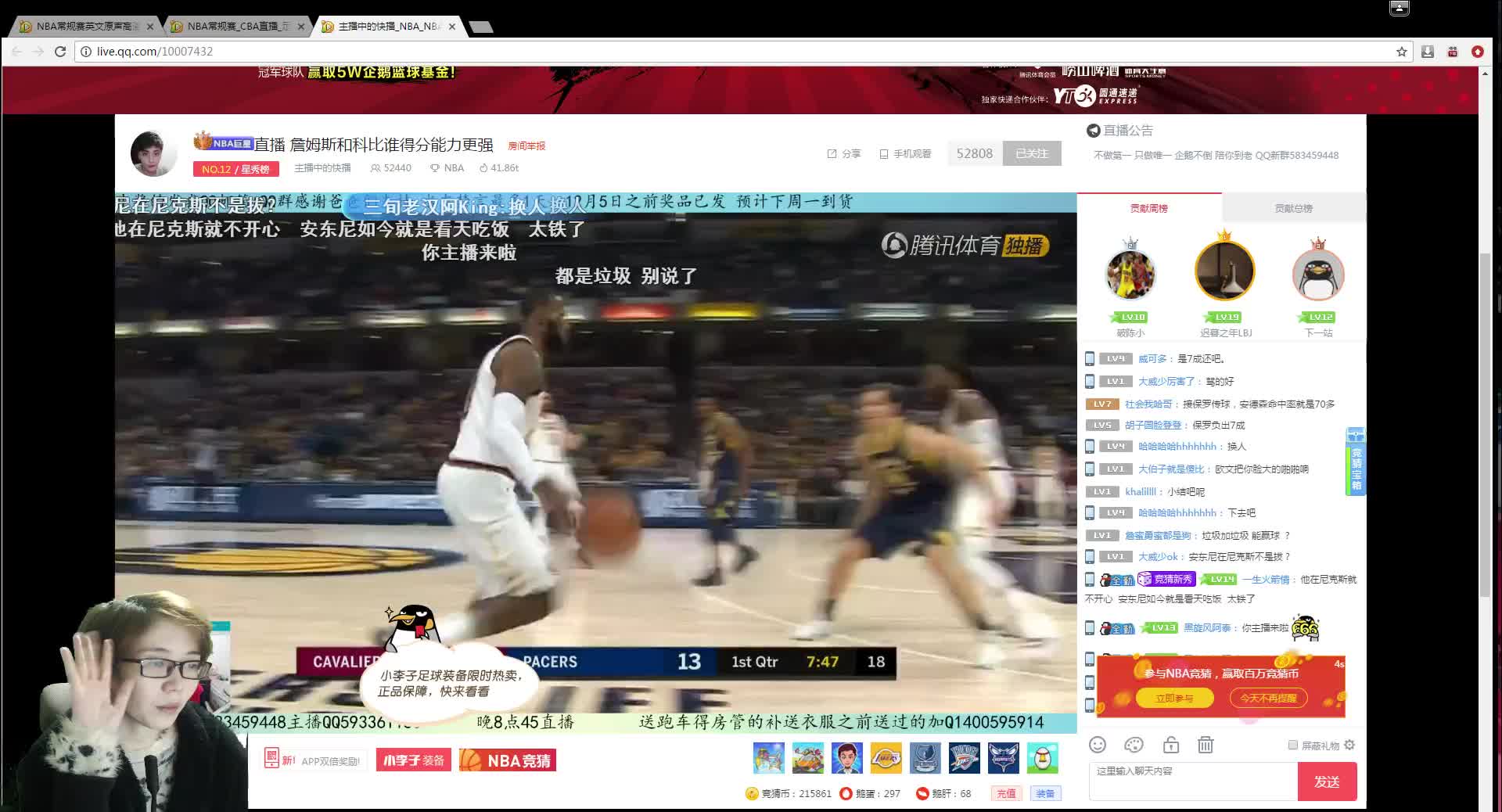1502x812 pixels.
Task: Click the chat scroll lock icon
Action: 1170,745
